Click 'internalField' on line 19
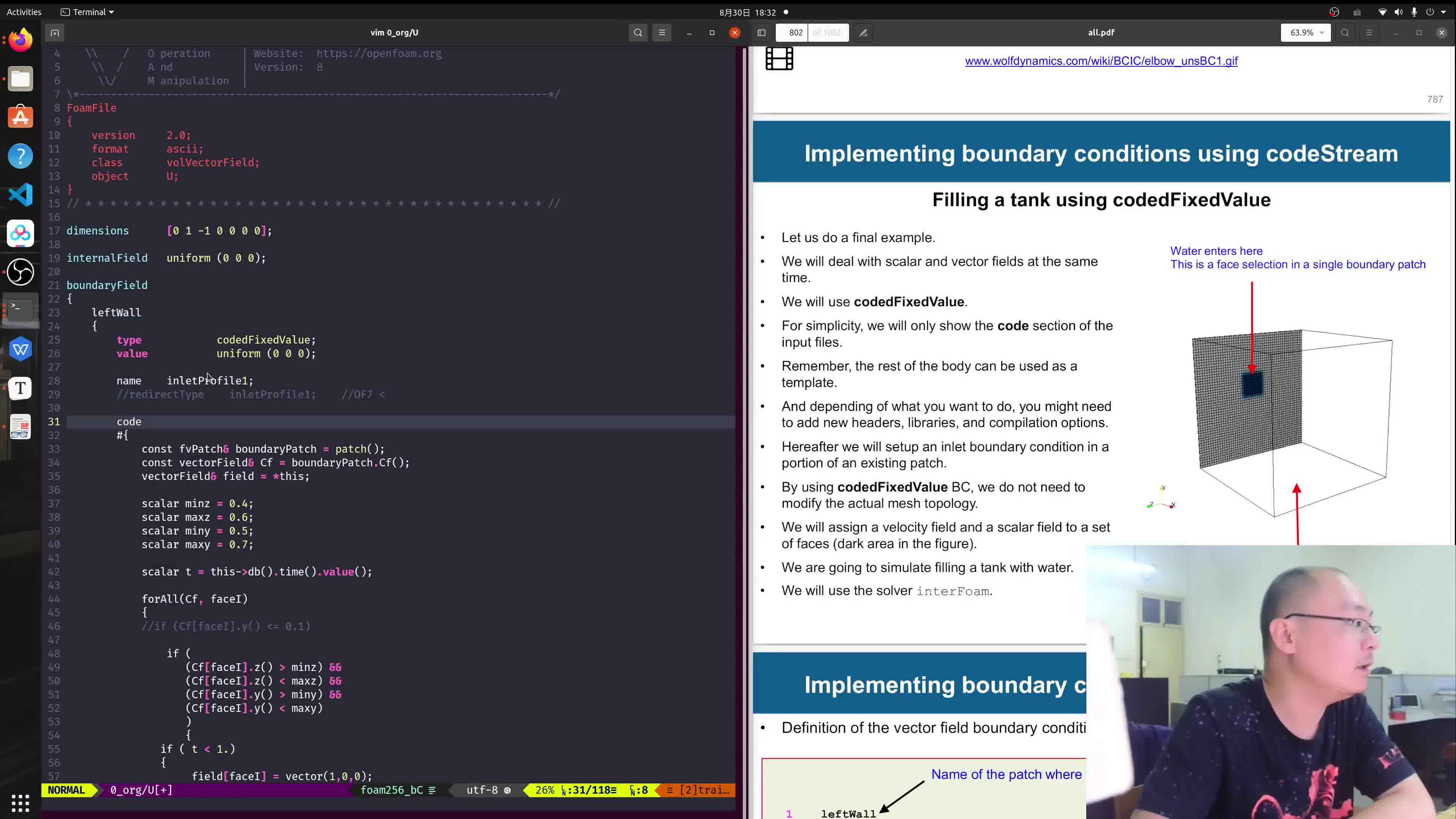1456x819 pixels. click(107, 258)
